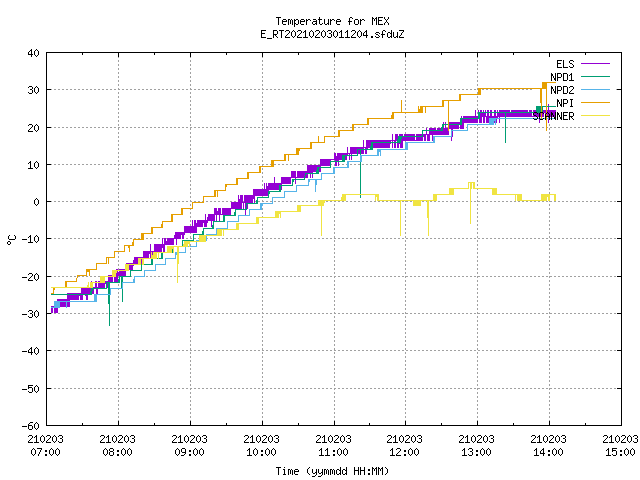Click the °C y-axis unit label
Screen dimensions: 640x480
click(x=11, y=240)
